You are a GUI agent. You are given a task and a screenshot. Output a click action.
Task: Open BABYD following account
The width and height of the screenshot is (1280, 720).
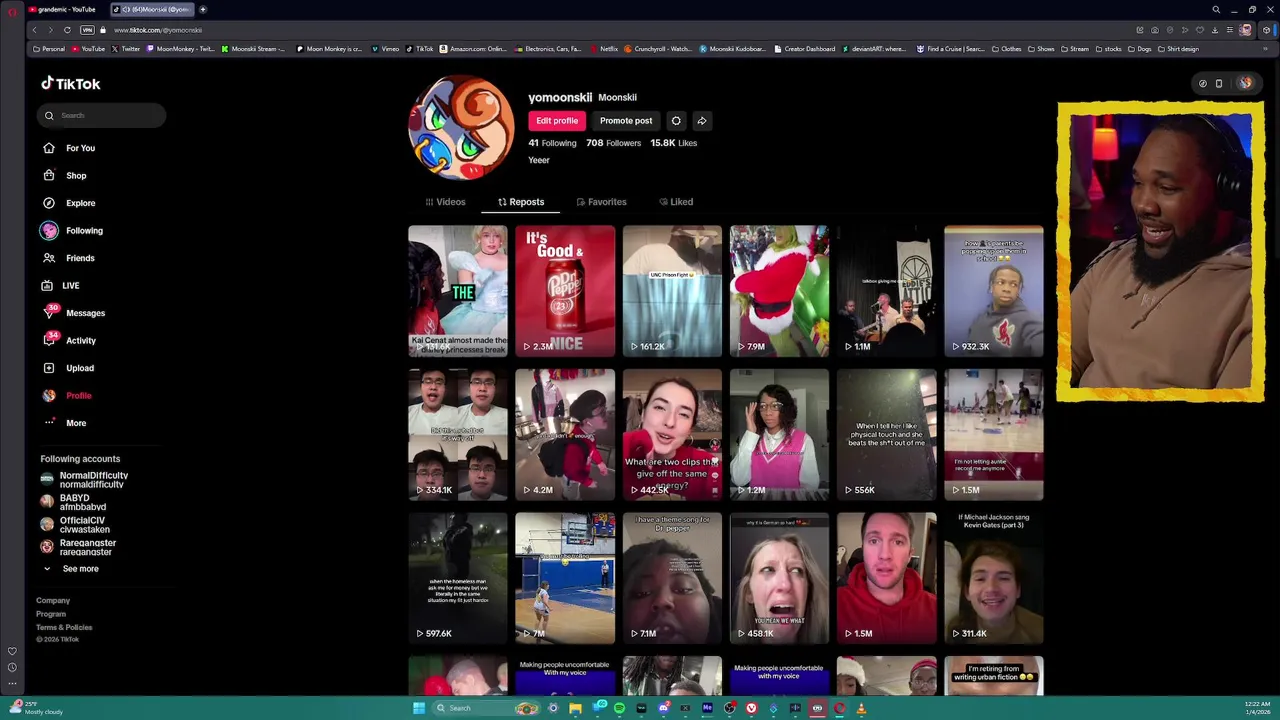73,502
